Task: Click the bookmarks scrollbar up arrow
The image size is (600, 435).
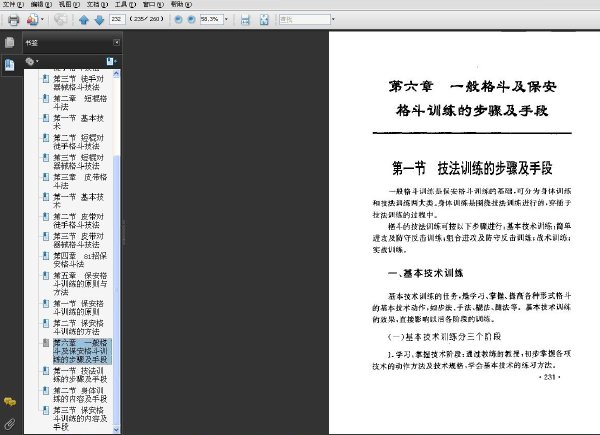Action: click(x=116, y=74)
